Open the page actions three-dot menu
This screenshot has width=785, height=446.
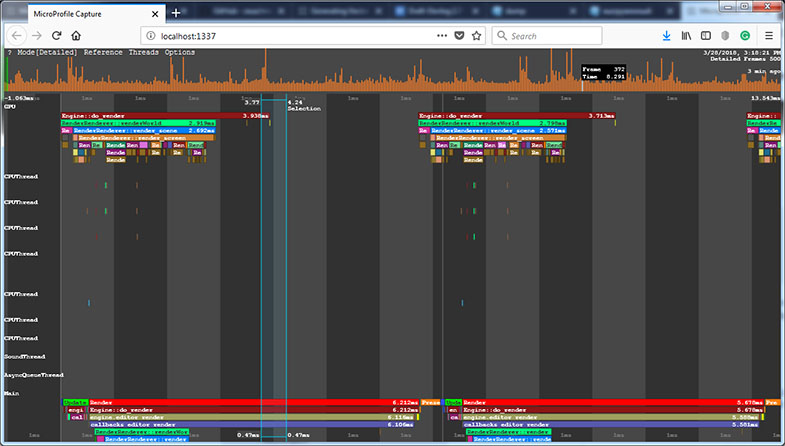point(442,35)
